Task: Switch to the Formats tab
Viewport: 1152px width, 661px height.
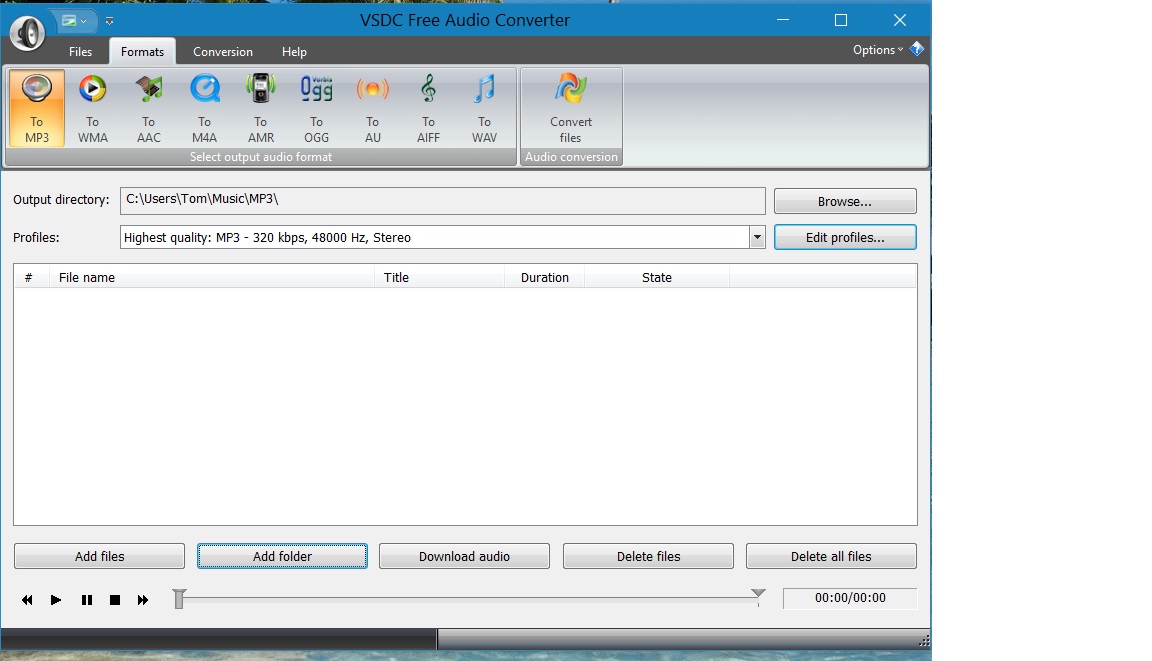Action: (x=143, y=51)
